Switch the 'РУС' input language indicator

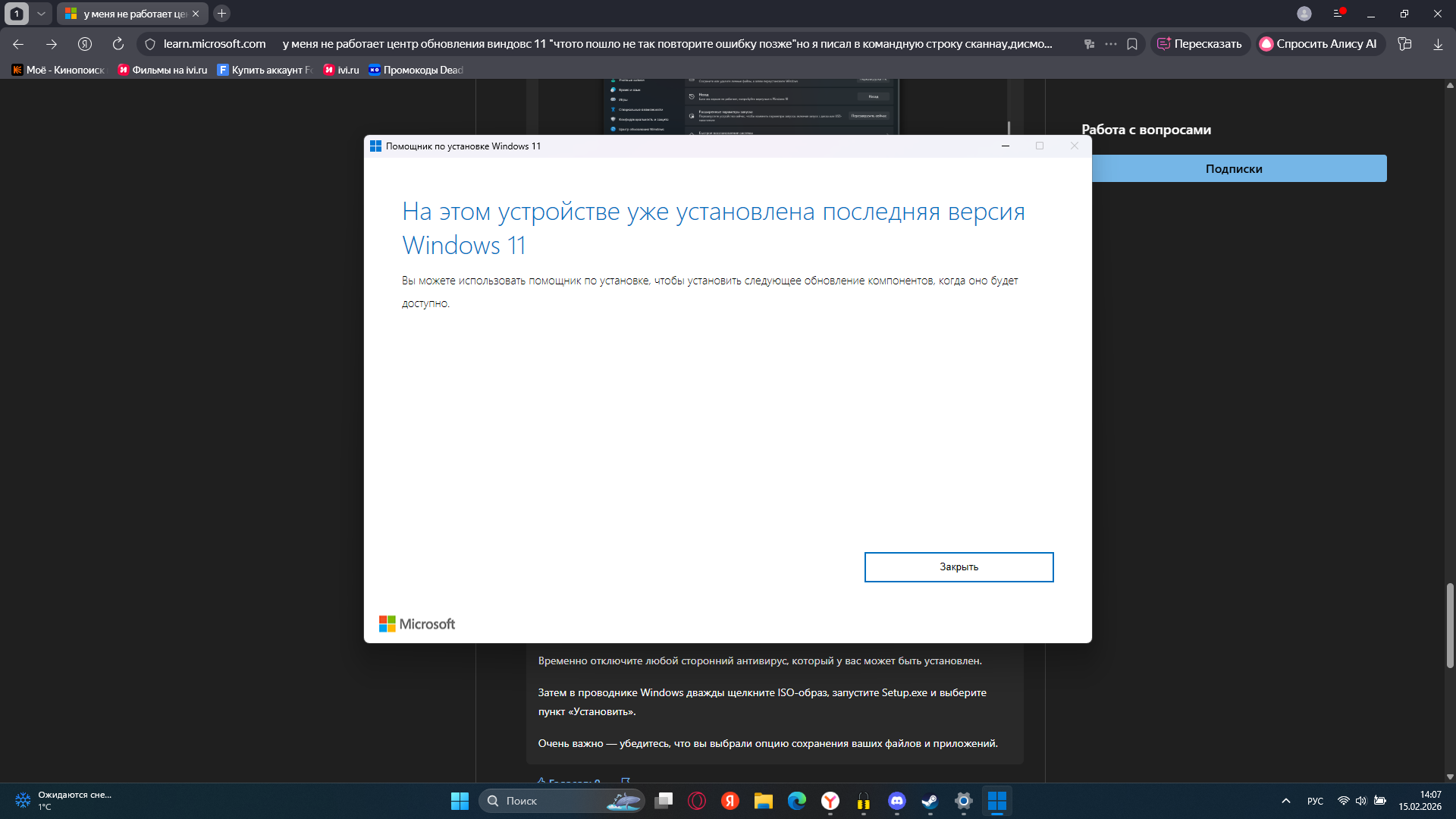tap(1316, 801)
